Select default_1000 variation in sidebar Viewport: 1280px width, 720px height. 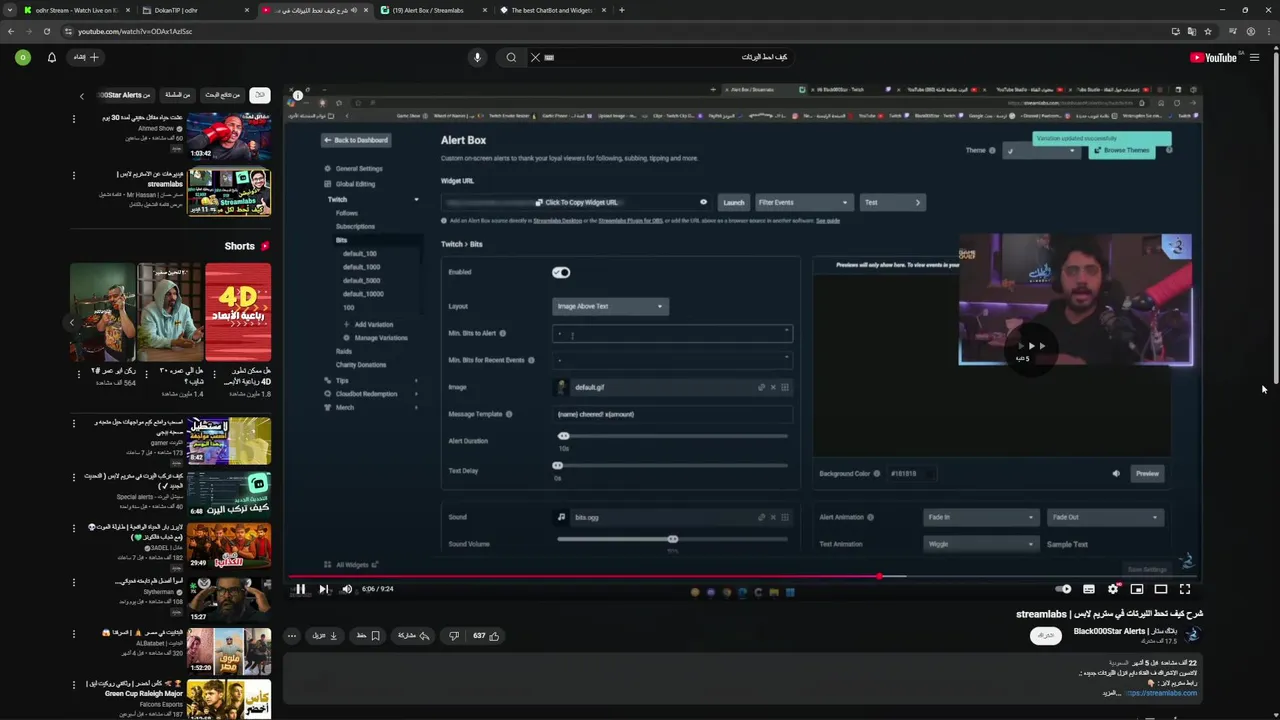point(361,267)
